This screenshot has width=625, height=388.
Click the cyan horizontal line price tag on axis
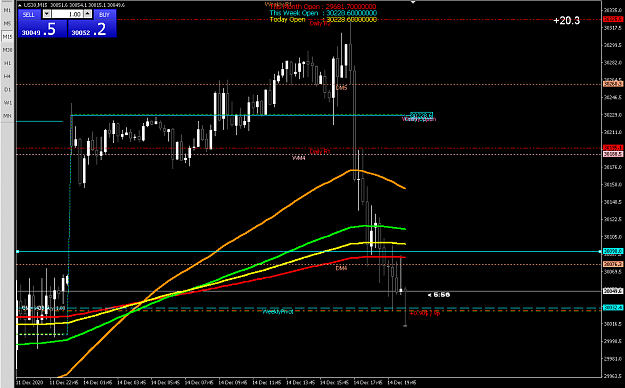pos(613,251)
